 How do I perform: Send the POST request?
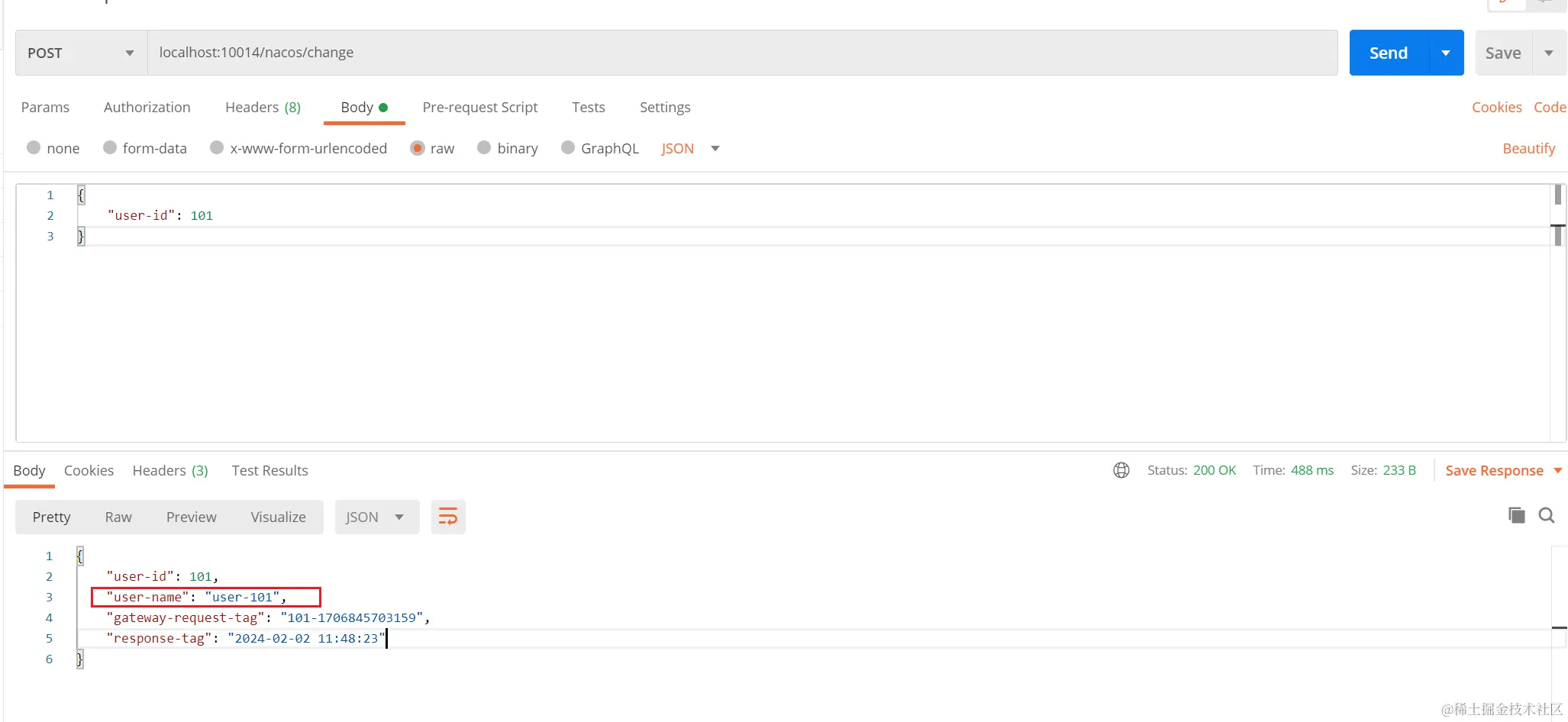pyautogui.click(x=1389, y=53)
